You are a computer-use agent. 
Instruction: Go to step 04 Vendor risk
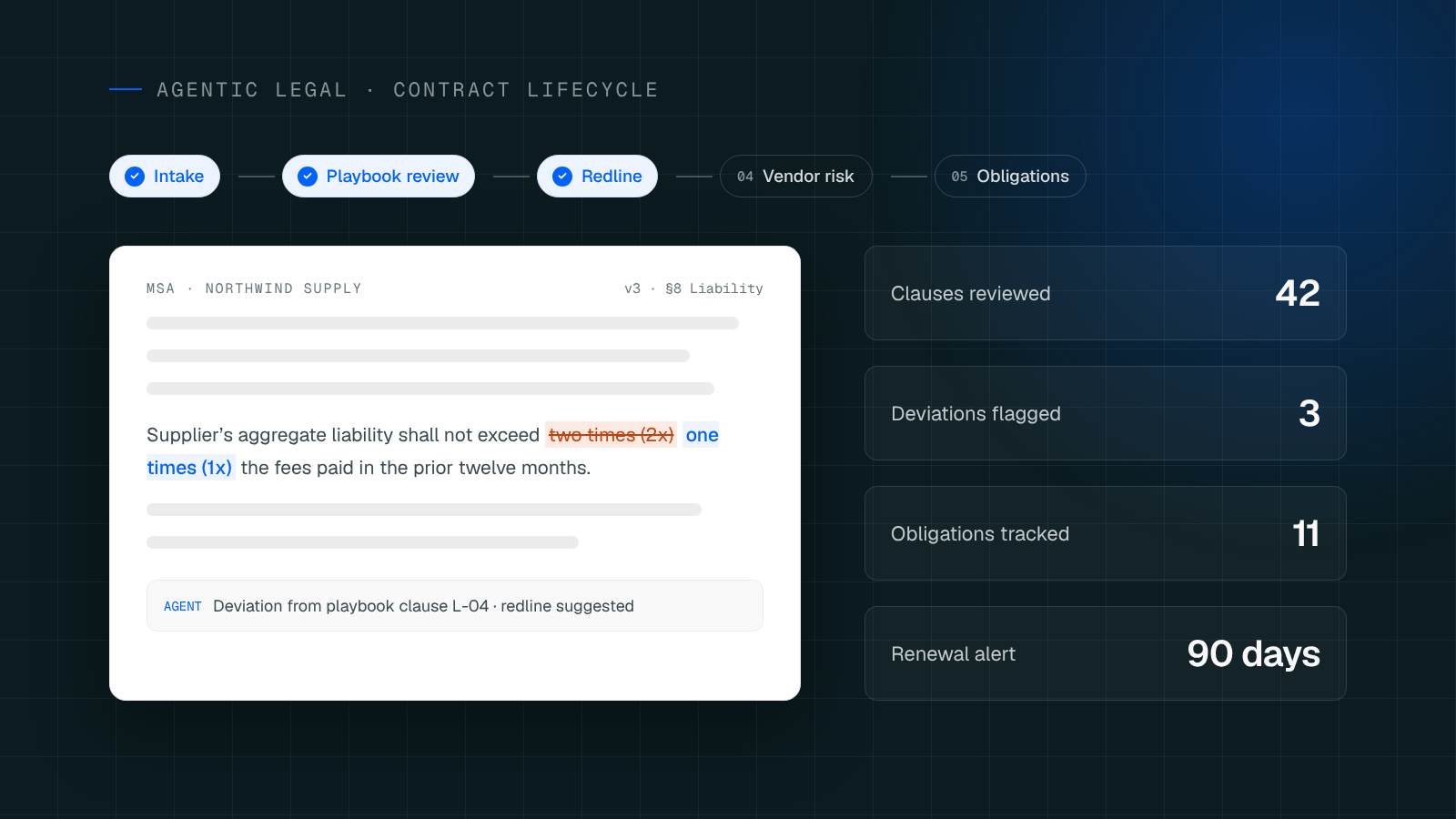point(796,177)
